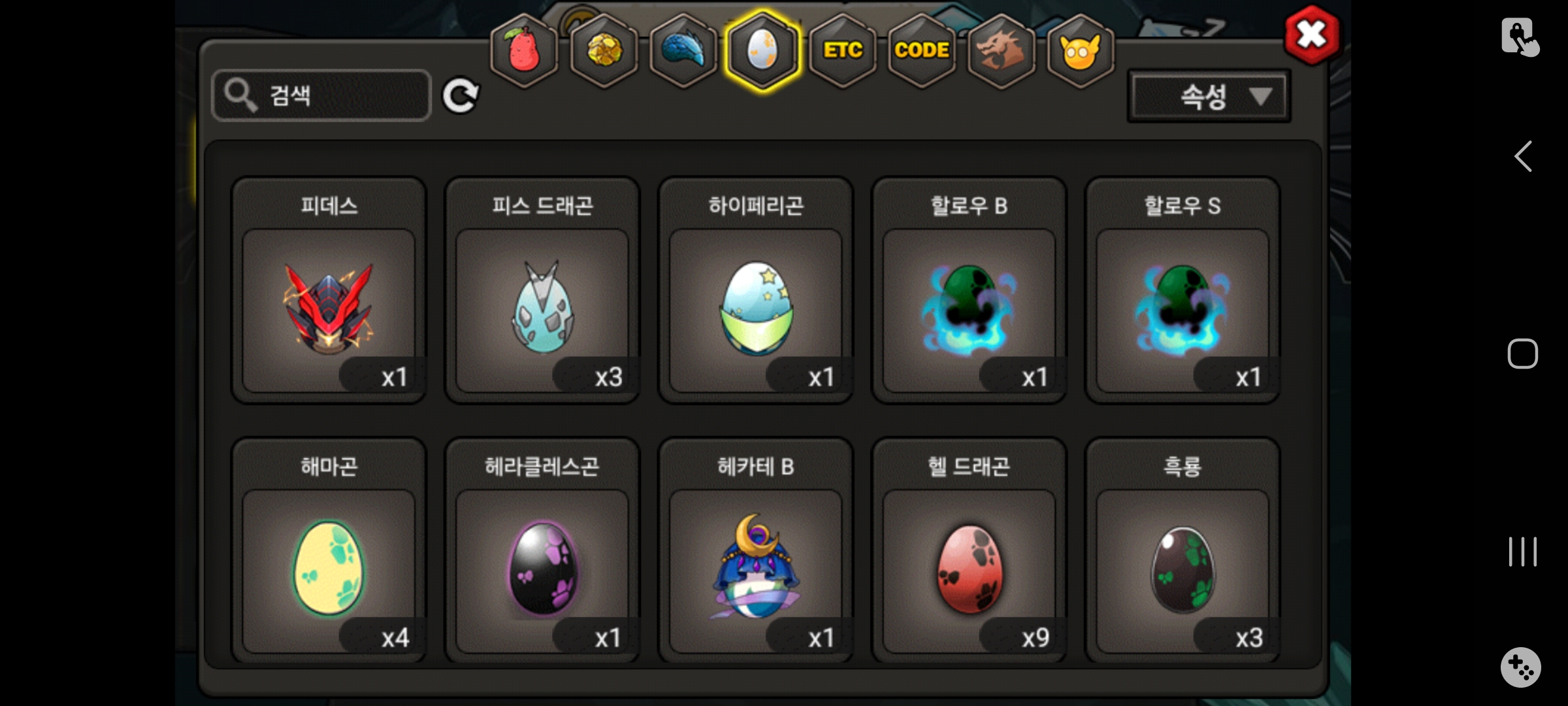
Task: Expand the 속성 sort dropdown
Action: point(1209,96)
